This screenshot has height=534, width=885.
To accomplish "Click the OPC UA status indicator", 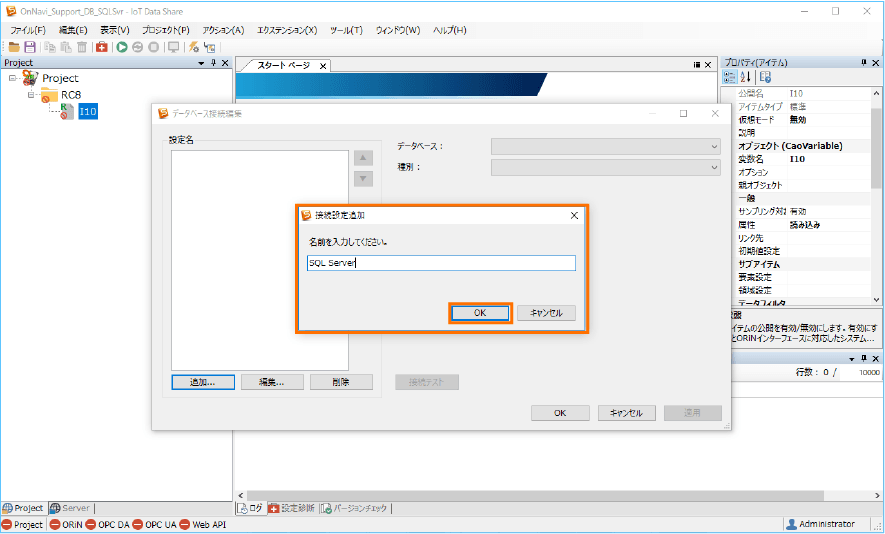I will click(x=154, y=524).
